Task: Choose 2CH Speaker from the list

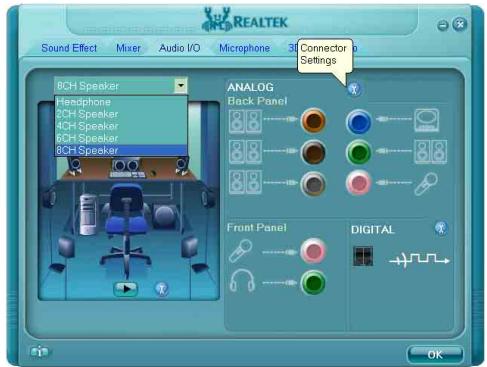Action: pyautogui.click(x=121, y=114)
